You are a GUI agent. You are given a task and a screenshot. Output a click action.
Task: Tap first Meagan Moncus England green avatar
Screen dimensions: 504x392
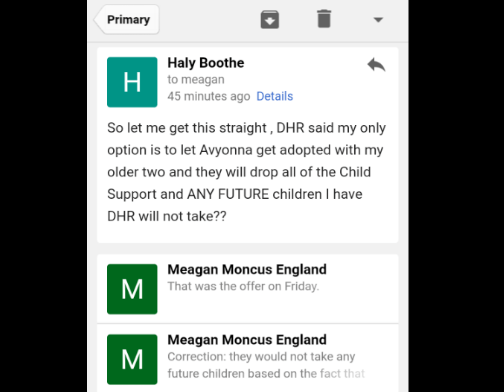[x=132, y=289]
